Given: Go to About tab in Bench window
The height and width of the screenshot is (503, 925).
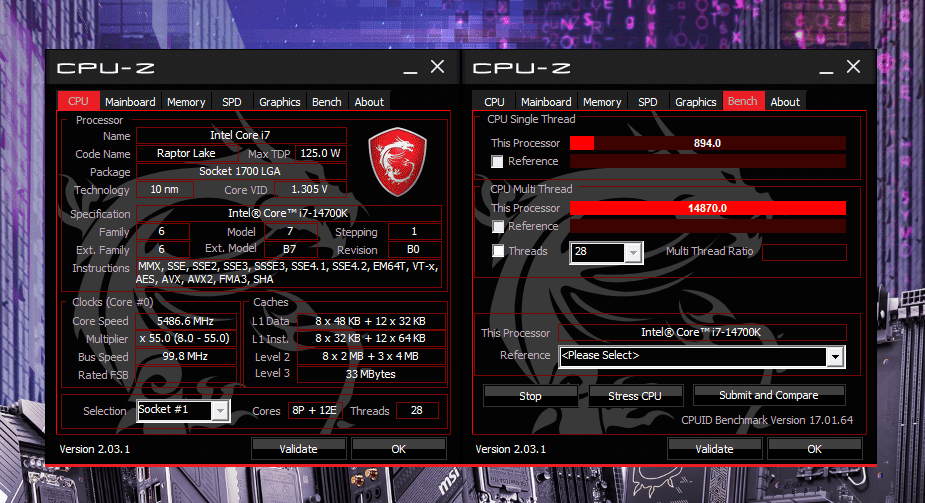Looking at the screenshot, I should coord(785,102).
